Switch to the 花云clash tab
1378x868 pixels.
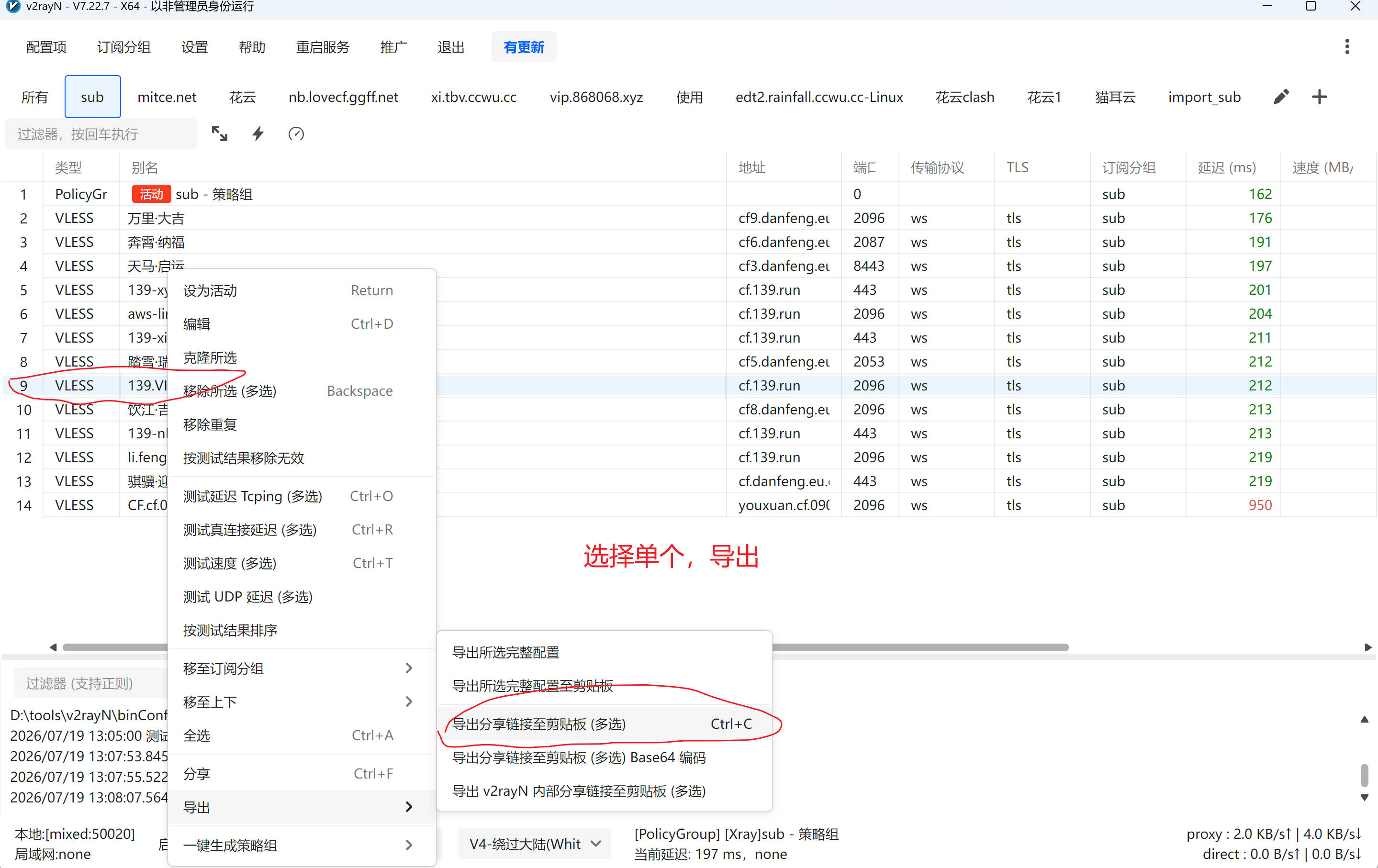point(965,97)
